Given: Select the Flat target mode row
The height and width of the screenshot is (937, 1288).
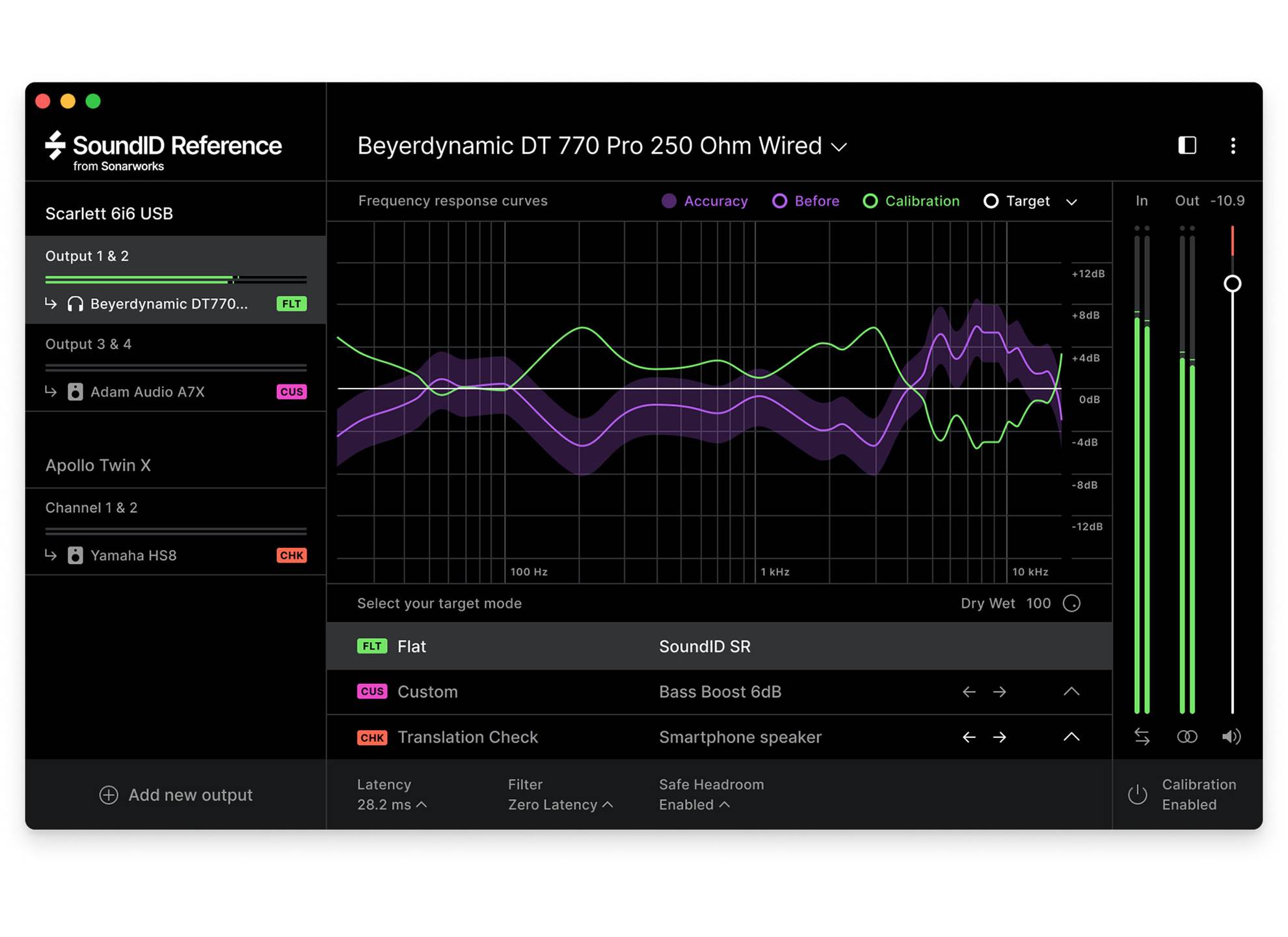Looking at the screenshot, I should pos(412,646).
